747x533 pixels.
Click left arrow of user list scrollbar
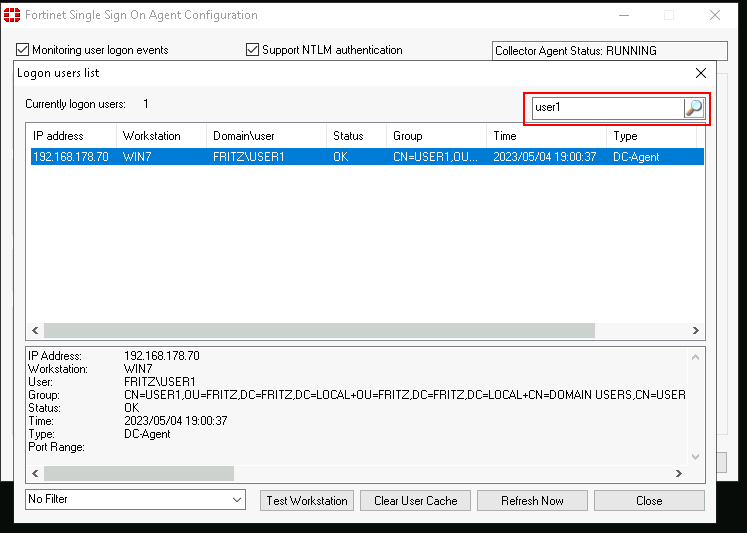[x=35, y=331]
